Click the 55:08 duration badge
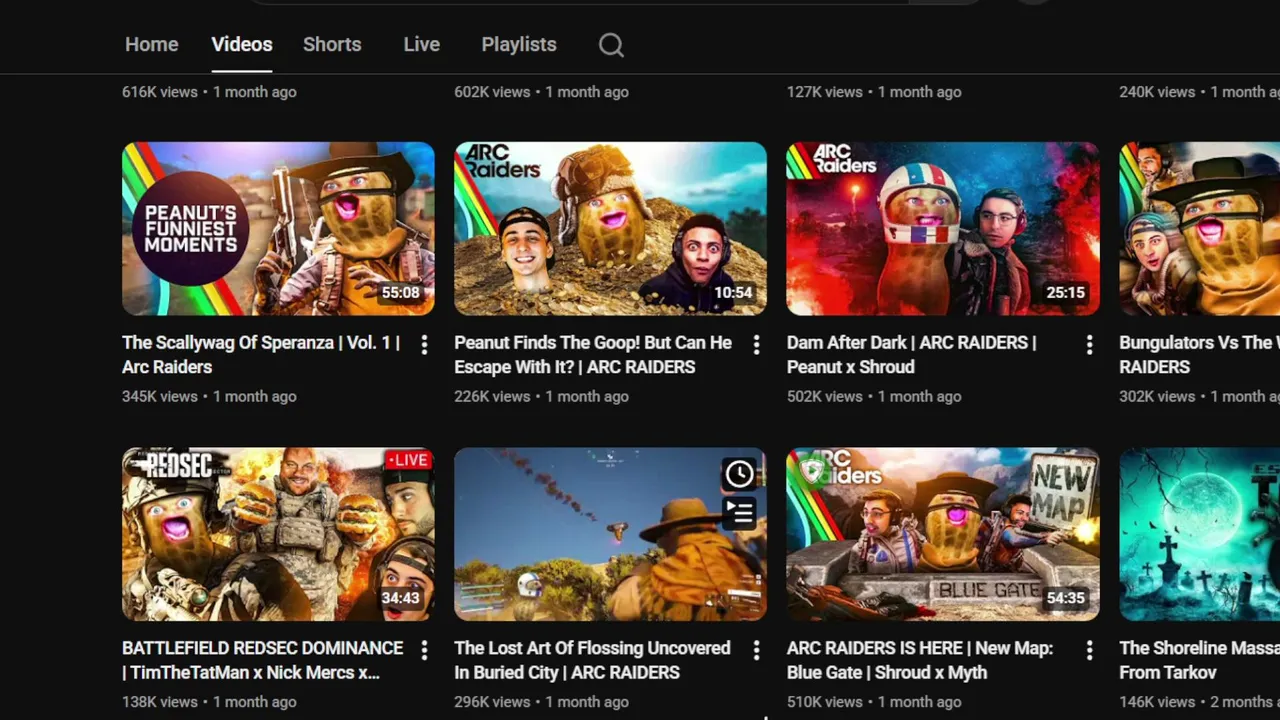Viewport: 1280px width, 720px height. (400, 293)
